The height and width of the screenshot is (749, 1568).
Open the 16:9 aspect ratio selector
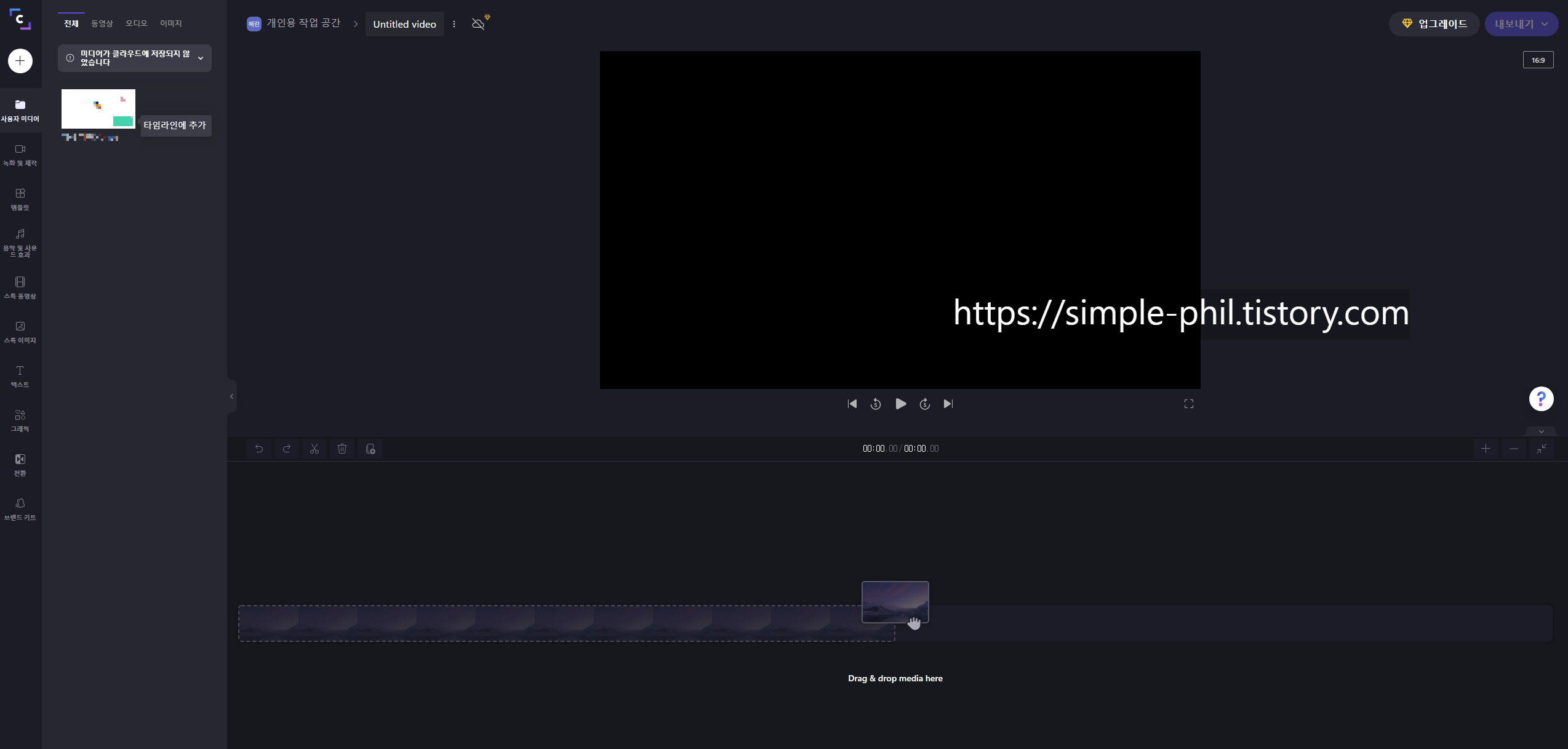(x=1538, y=60)
